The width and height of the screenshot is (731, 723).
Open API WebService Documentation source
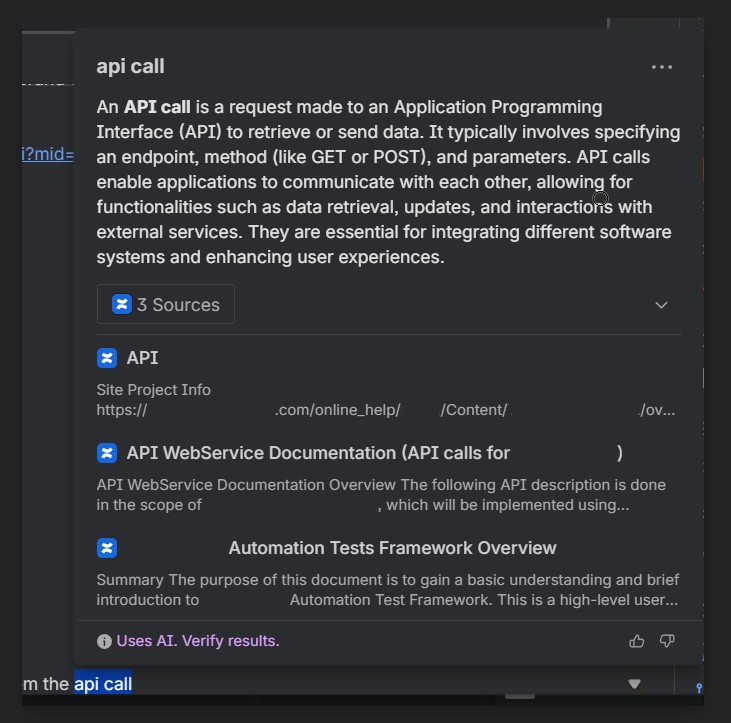[374, 453]
